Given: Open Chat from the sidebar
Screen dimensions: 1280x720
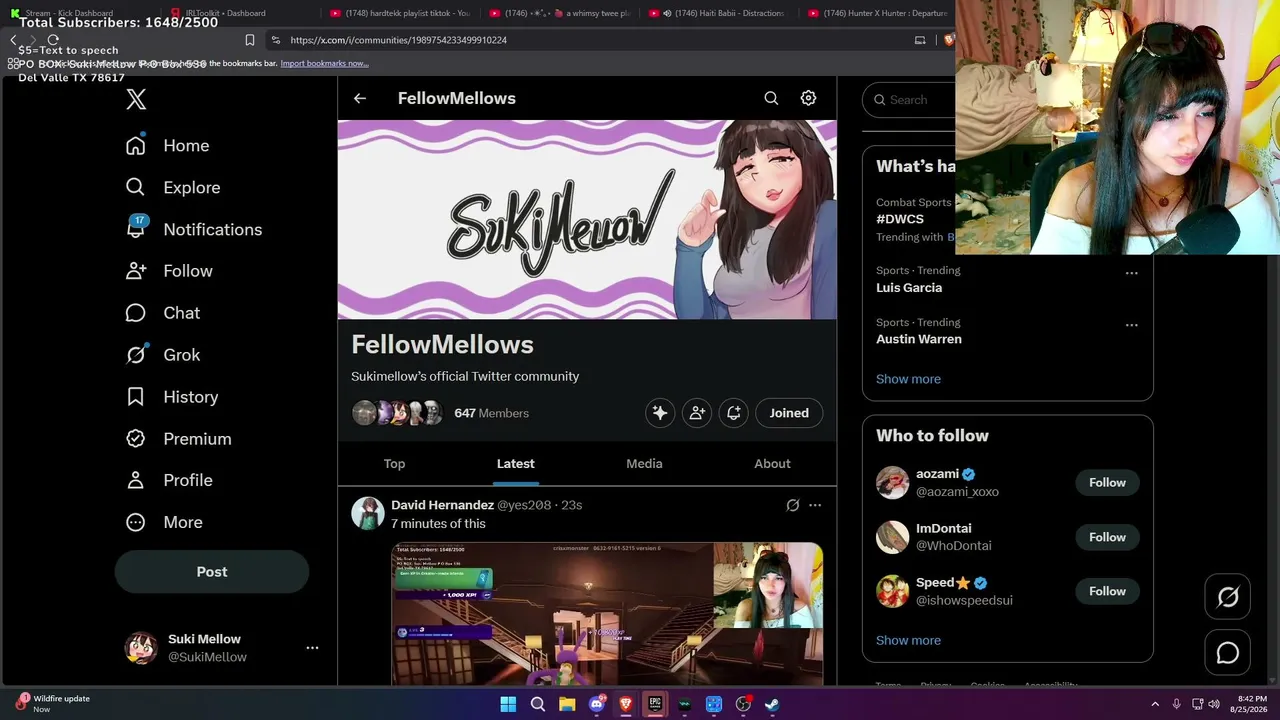Looking at the screenshot, I should [x=162, y=313].
